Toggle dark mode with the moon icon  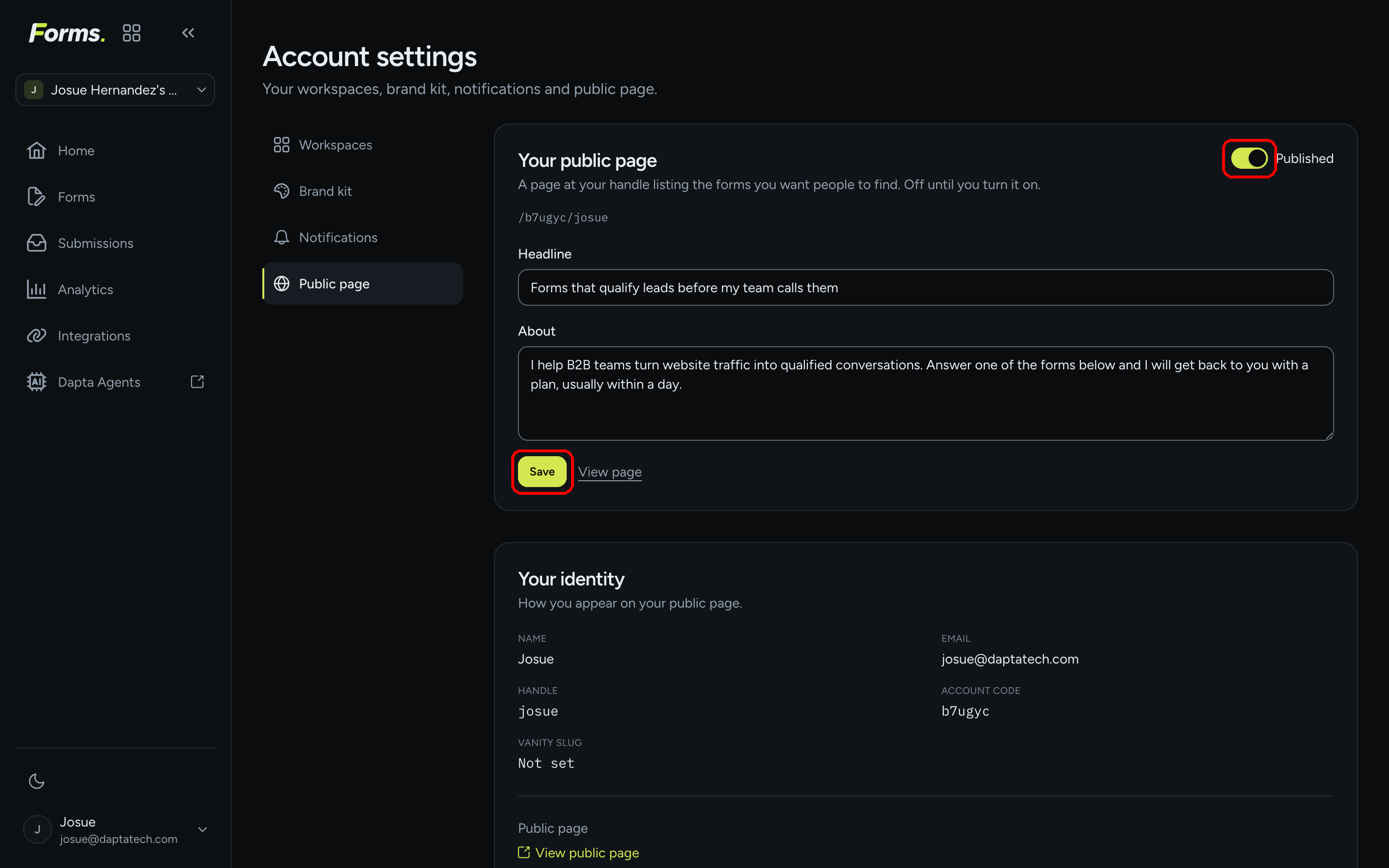(x=37, y=781)
